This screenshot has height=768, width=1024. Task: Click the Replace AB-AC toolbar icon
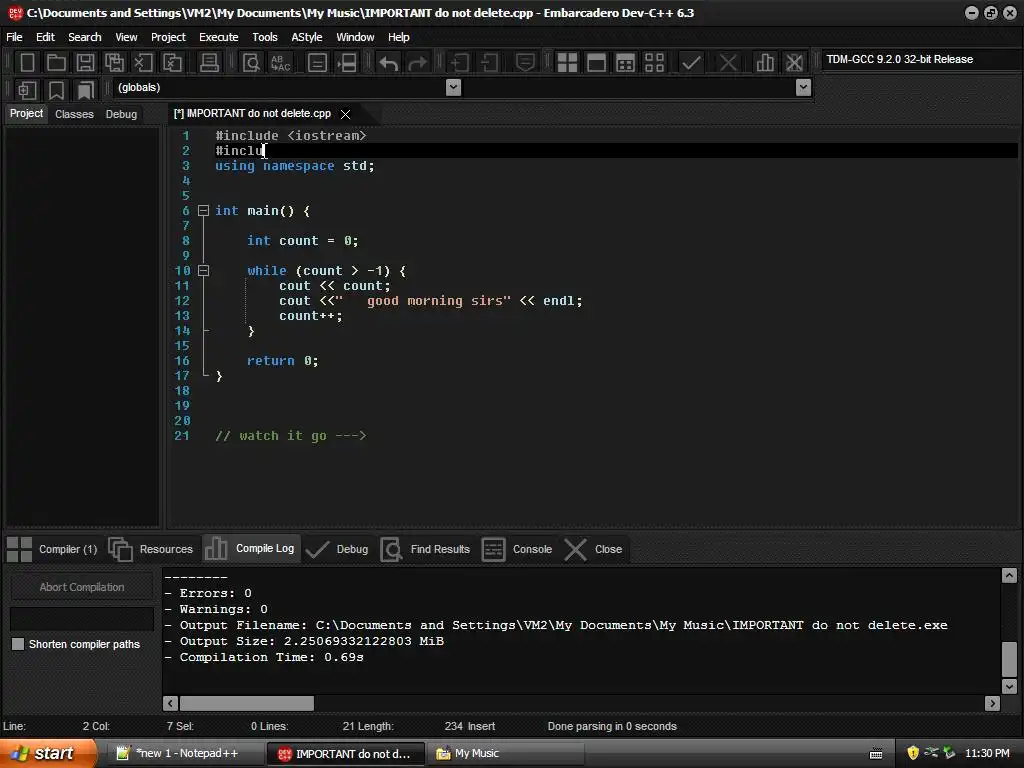tap(281, 63)
